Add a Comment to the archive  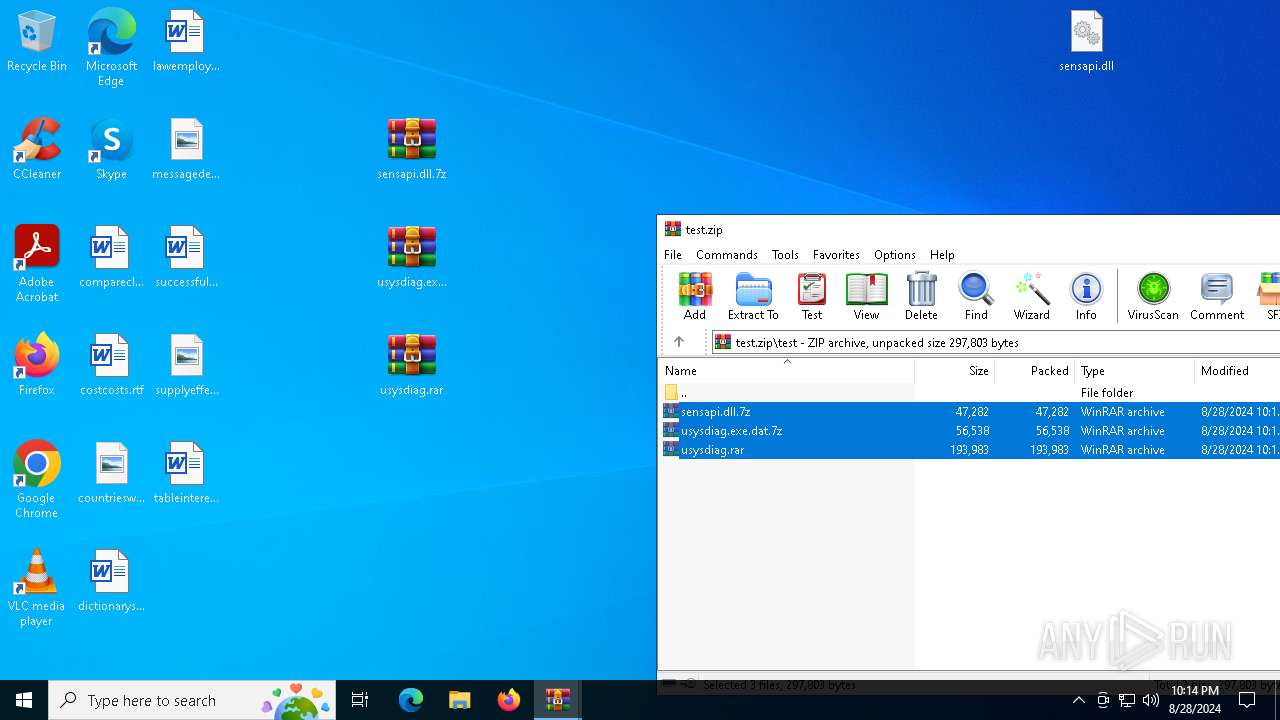tap(1217, 296)
